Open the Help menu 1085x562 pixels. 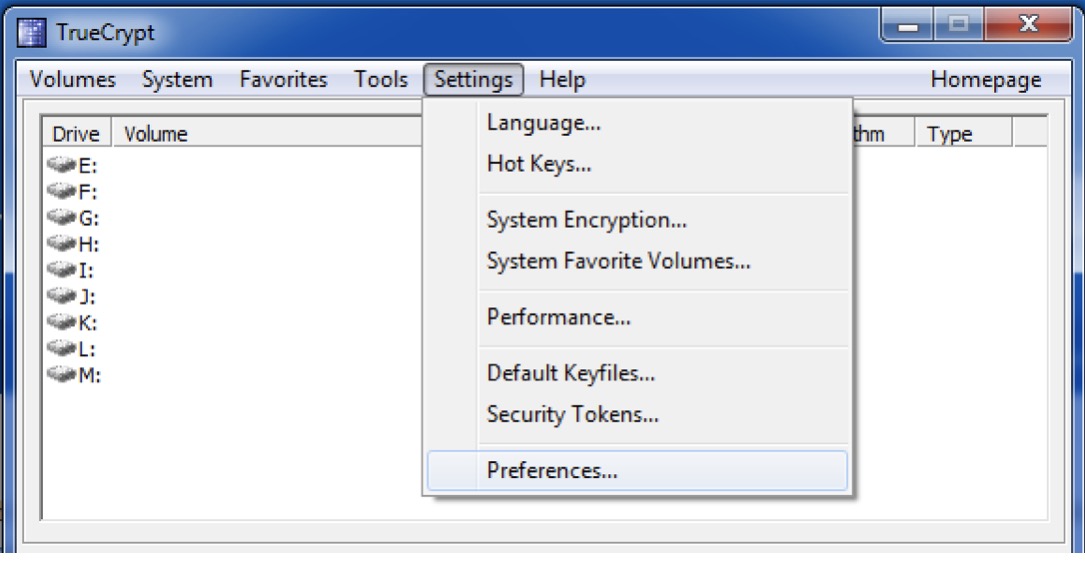tap(562, 80)
